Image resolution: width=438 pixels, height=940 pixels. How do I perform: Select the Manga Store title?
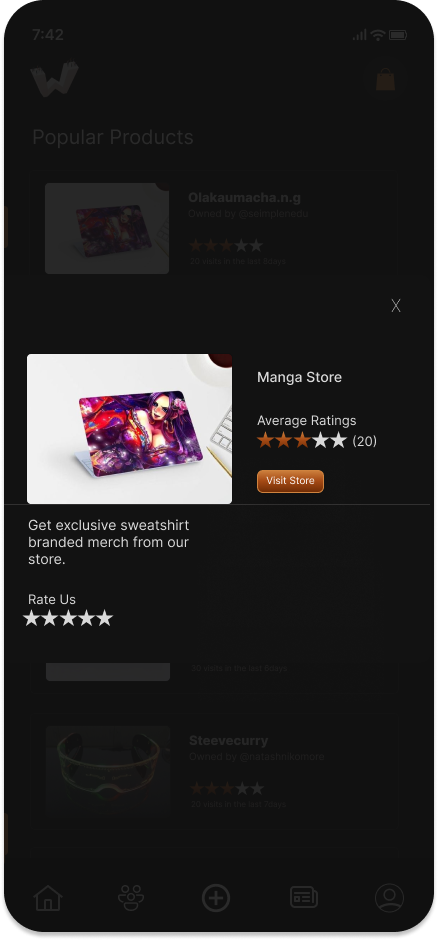click(299, 377)
